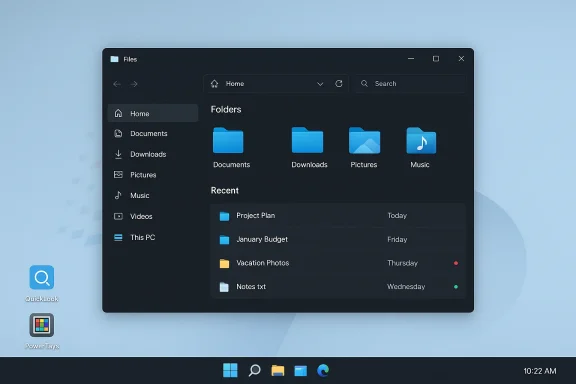Screen dimensions: 576x384
Task: Click the home icon in the address bar
Action: (215, 84)
